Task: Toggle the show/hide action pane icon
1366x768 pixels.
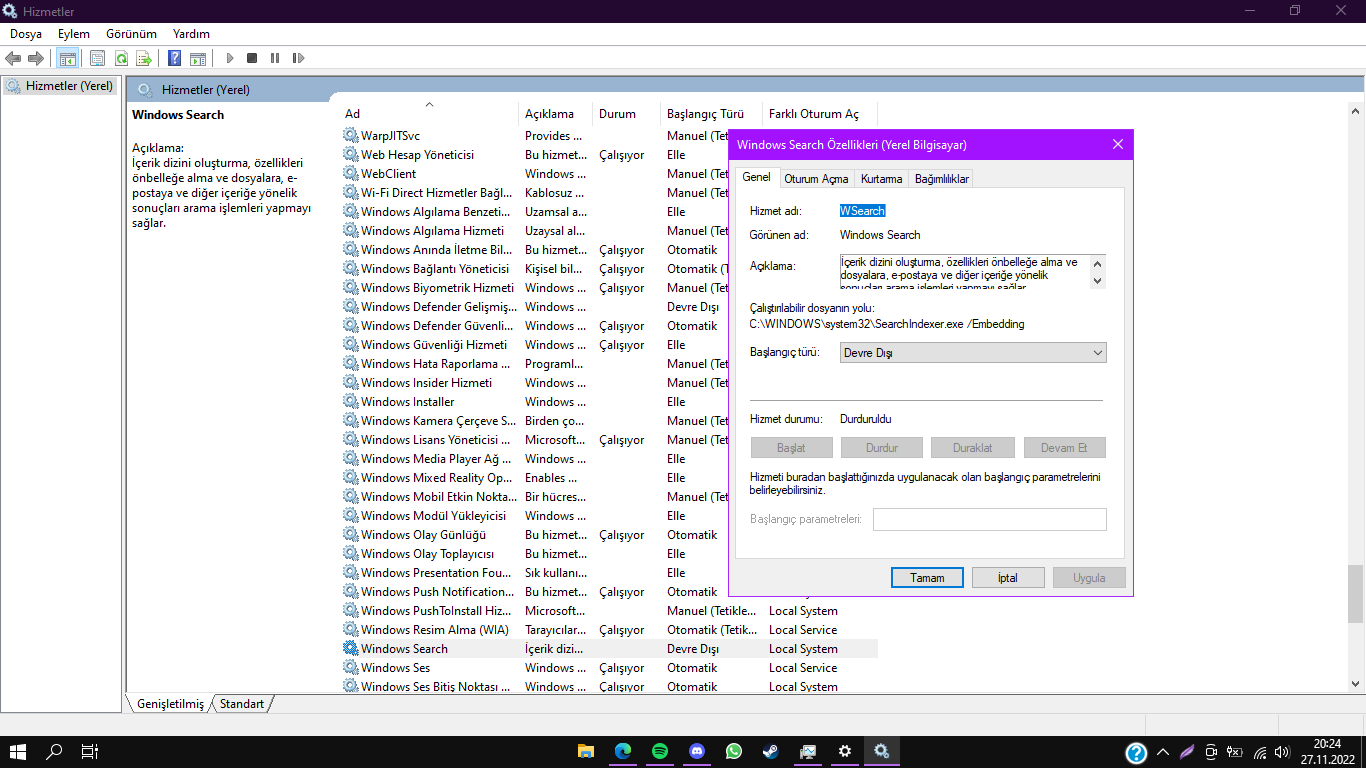Action: 198,58
